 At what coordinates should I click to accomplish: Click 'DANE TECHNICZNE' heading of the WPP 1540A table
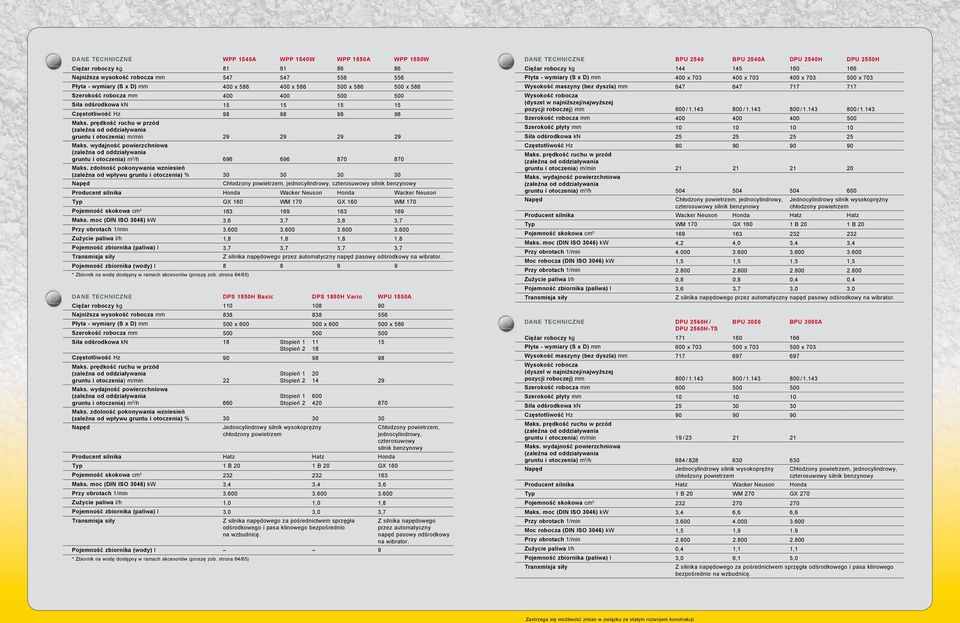click(102, 59)
